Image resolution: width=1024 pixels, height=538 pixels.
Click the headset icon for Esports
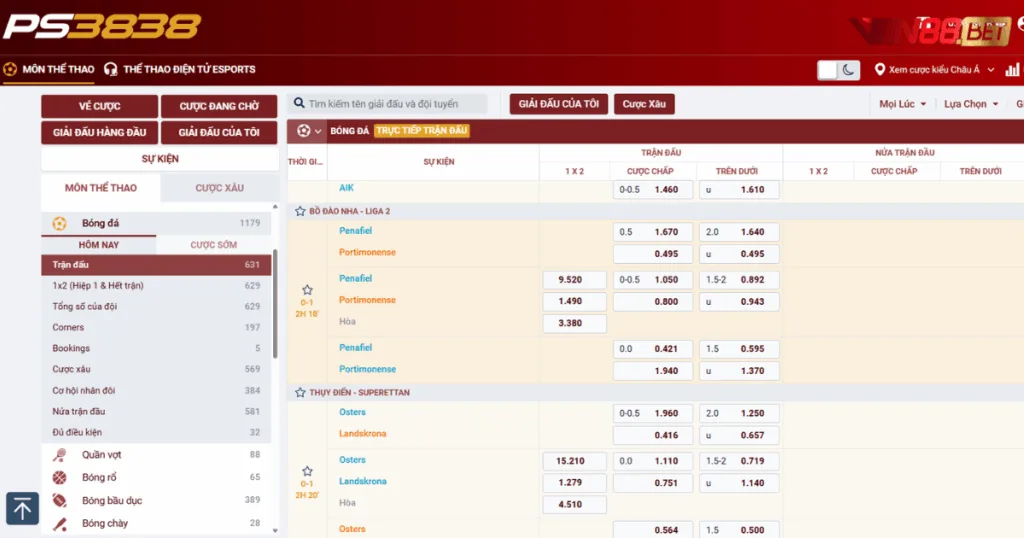(x=110, y=69)
